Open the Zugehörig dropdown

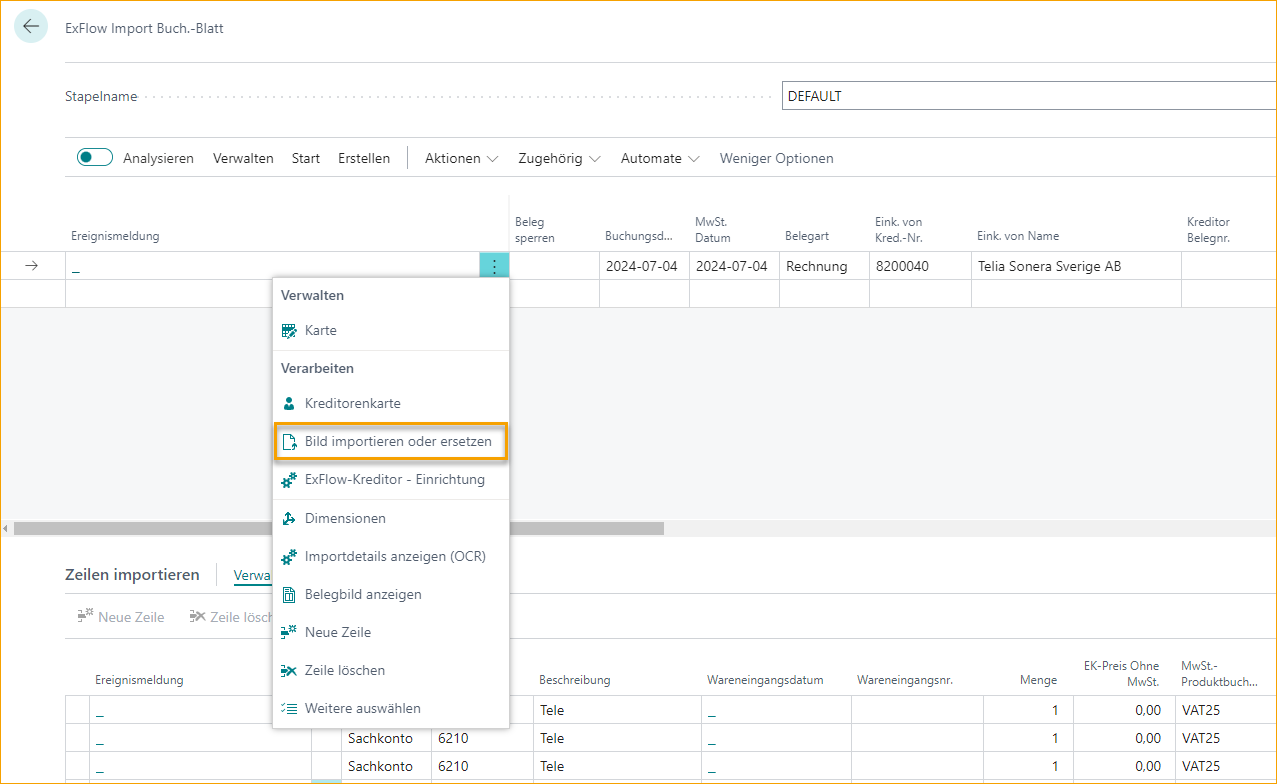tap(558, 158)
